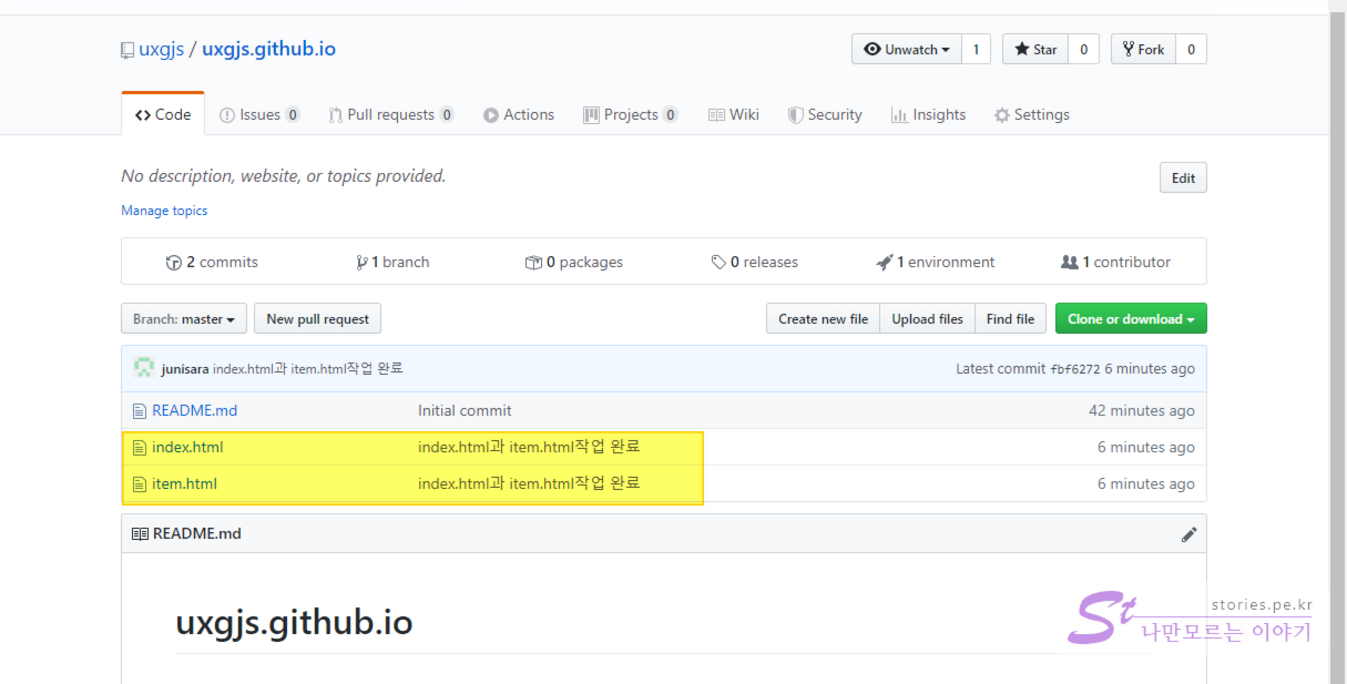This screenshot has width=1347, height=684.
Task: Click the README.md file icon in the file list
Action: click(x=140, y=411)
